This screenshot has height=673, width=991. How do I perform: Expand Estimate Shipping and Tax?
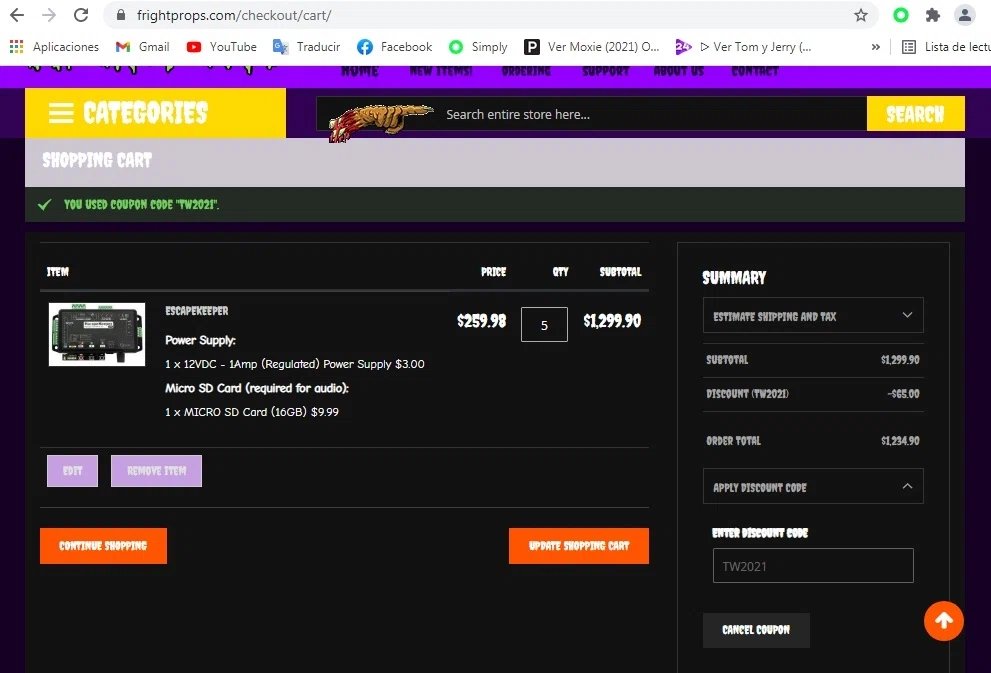(813, 315)
